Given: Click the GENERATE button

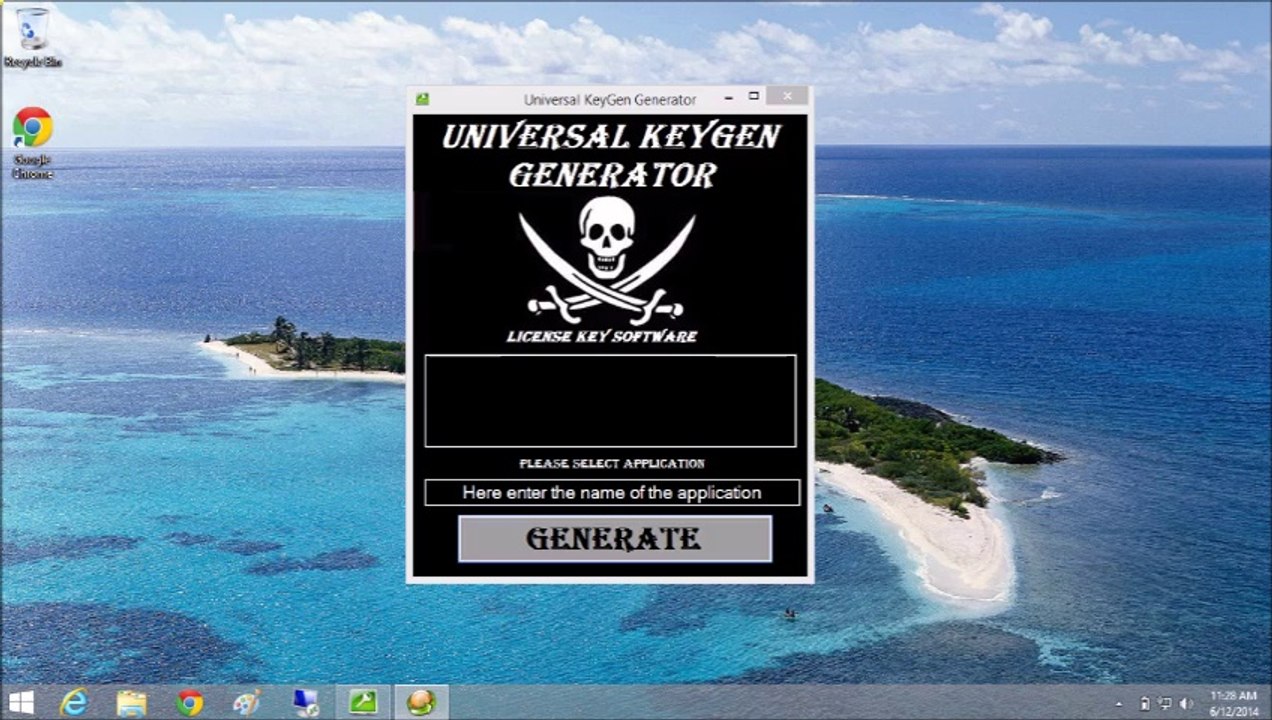Looking at the screenshot, I should 615,539.
